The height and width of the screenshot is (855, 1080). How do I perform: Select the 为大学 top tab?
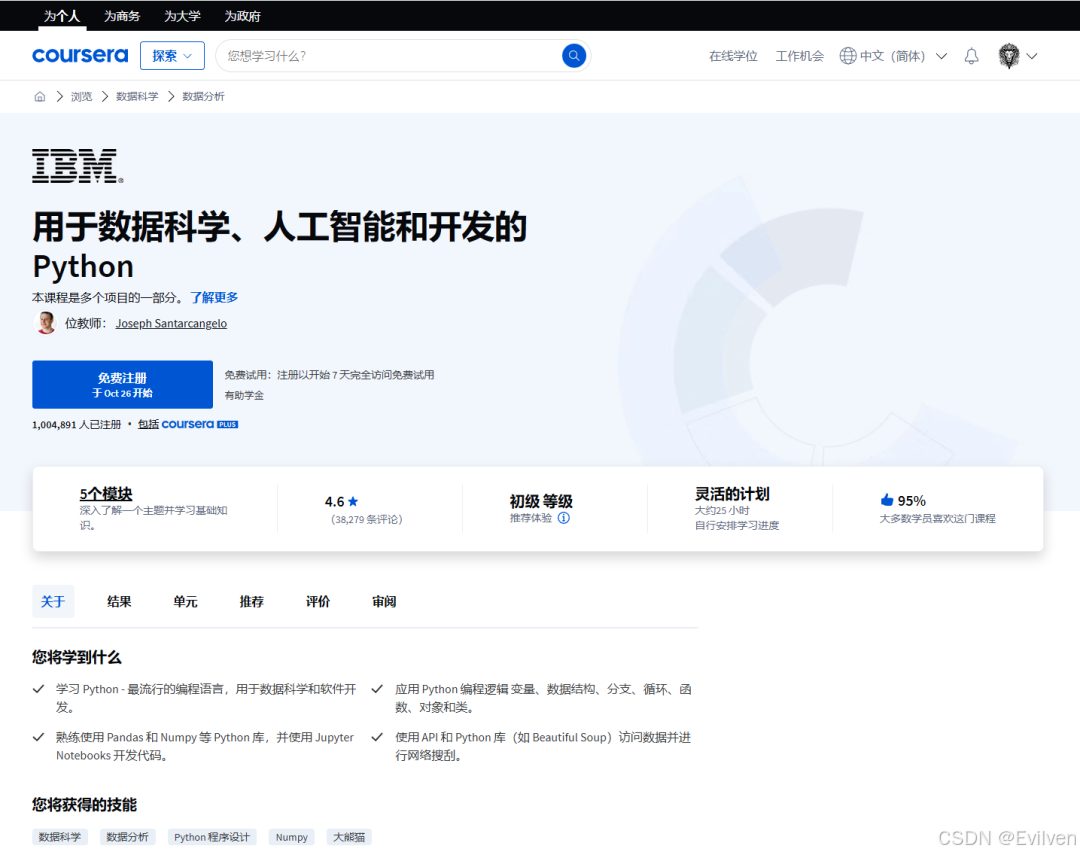183,16
